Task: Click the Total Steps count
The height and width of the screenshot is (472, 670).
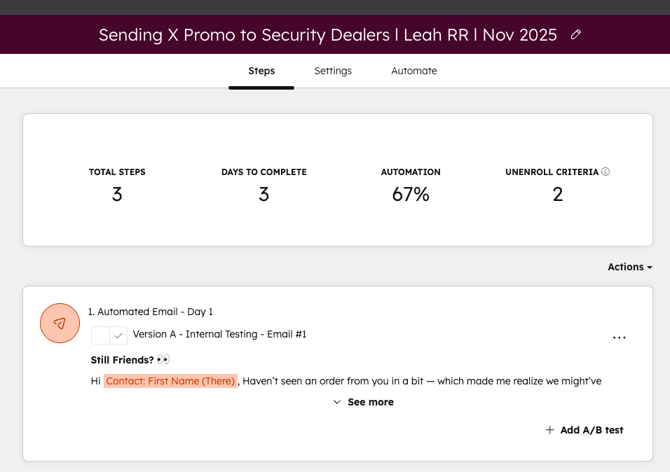Action: [x=117, y=194]
